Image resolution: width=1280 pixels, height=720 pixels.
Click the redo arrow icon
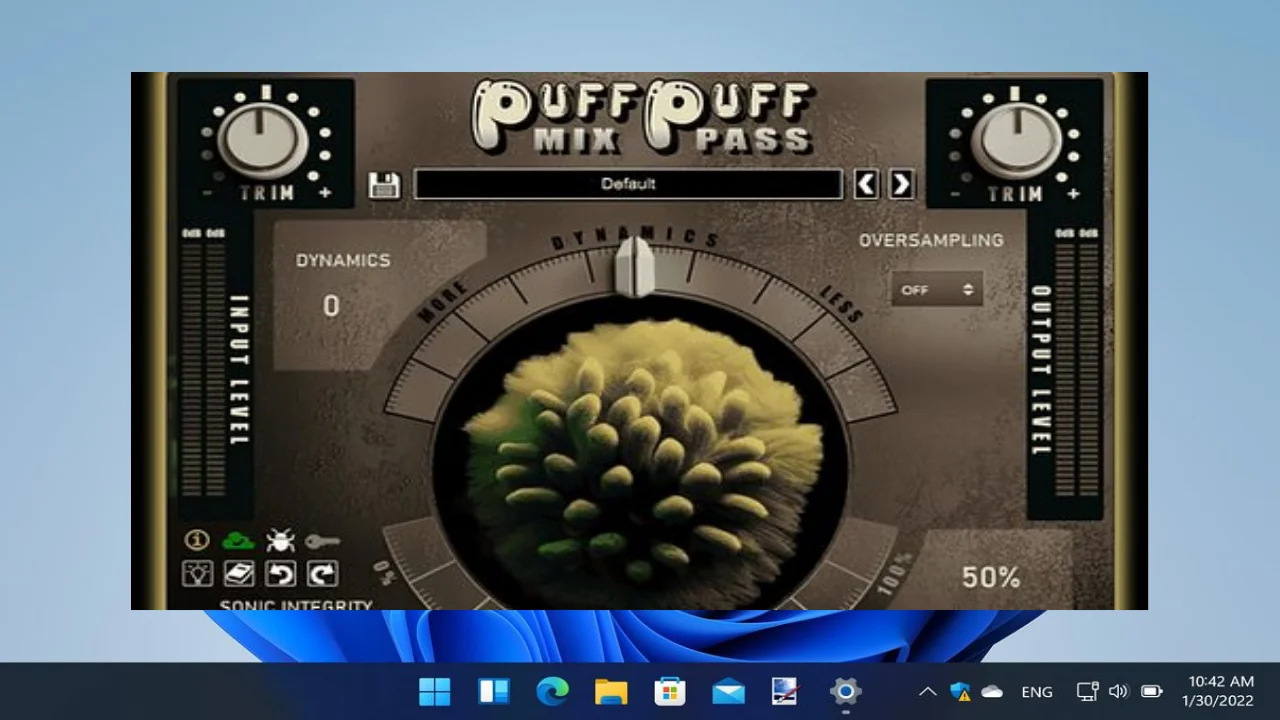(322, 573)
